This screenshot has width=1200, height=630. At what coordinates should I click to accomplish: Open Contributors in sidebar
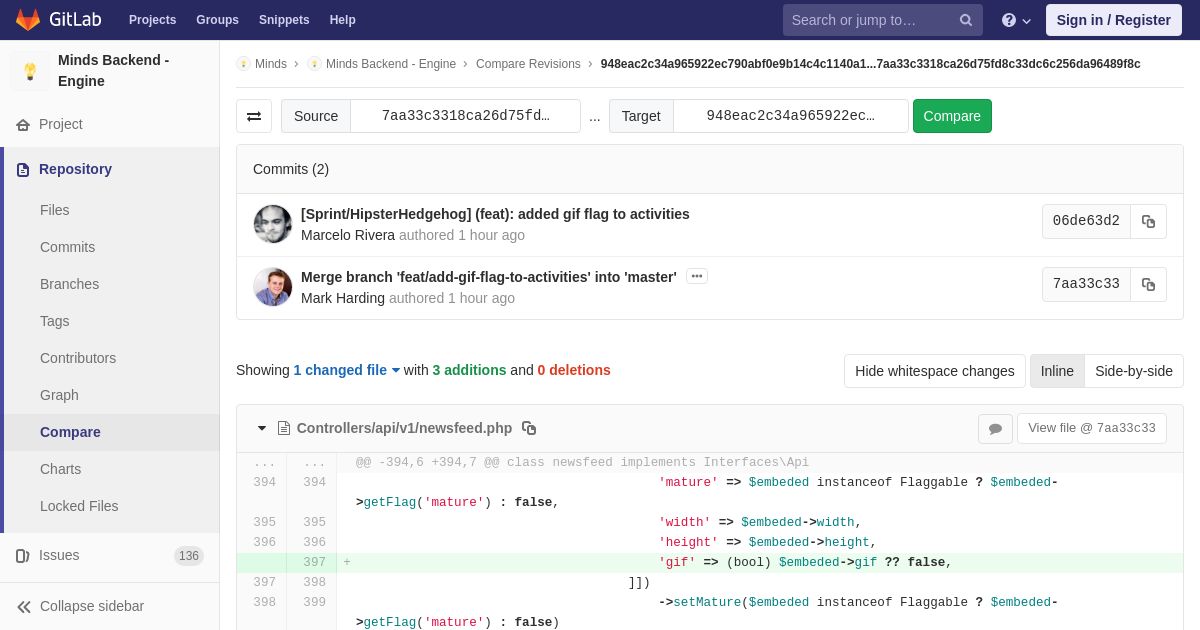(x=78, y=358)
